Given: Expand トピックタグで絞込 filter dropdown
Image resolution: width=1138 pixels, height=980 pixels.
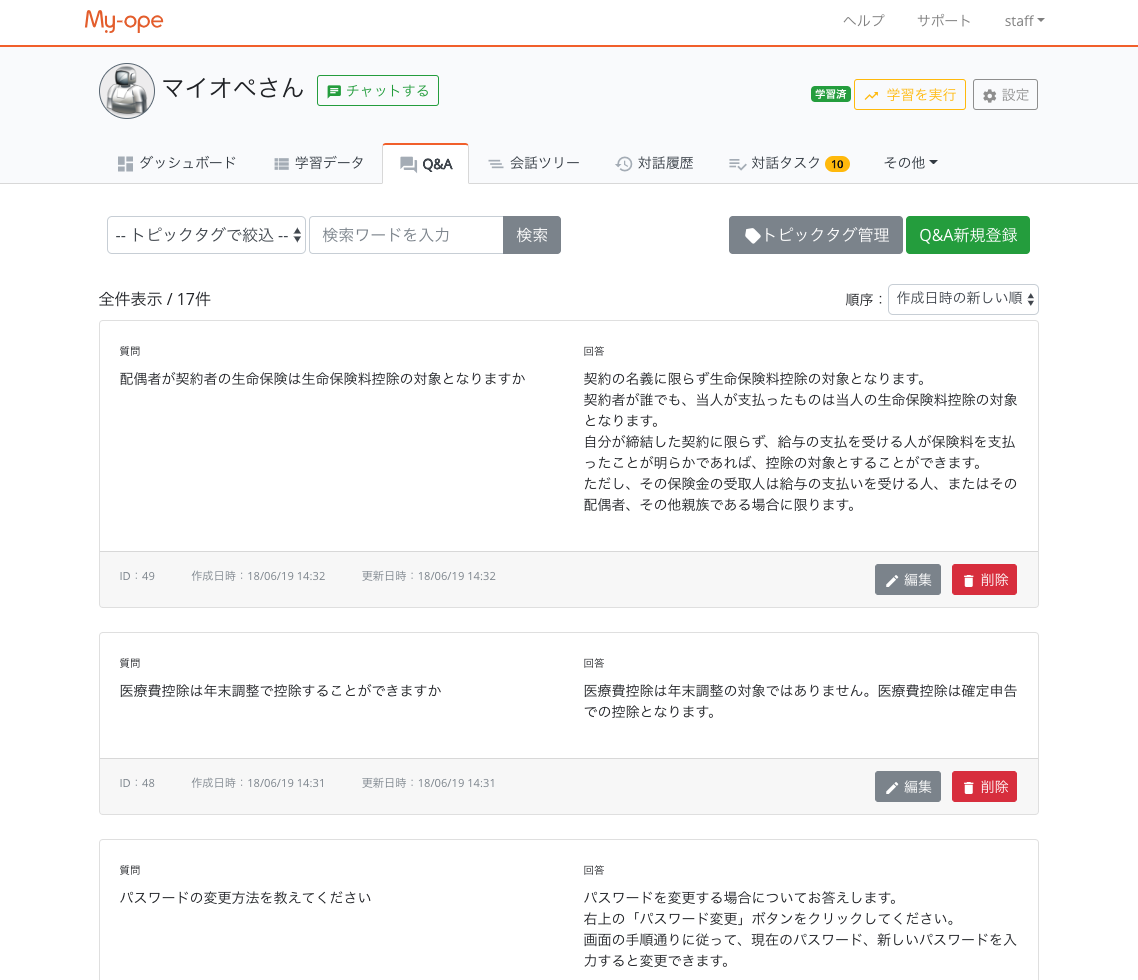Looking at the screenshot, I should (x=206, y=235).
